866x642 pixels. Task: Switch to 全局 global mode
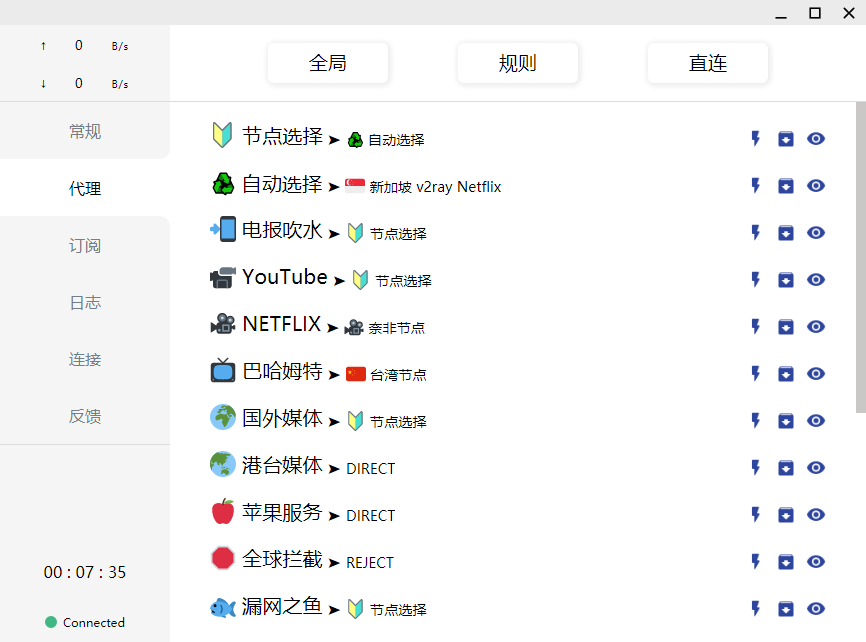328,63
